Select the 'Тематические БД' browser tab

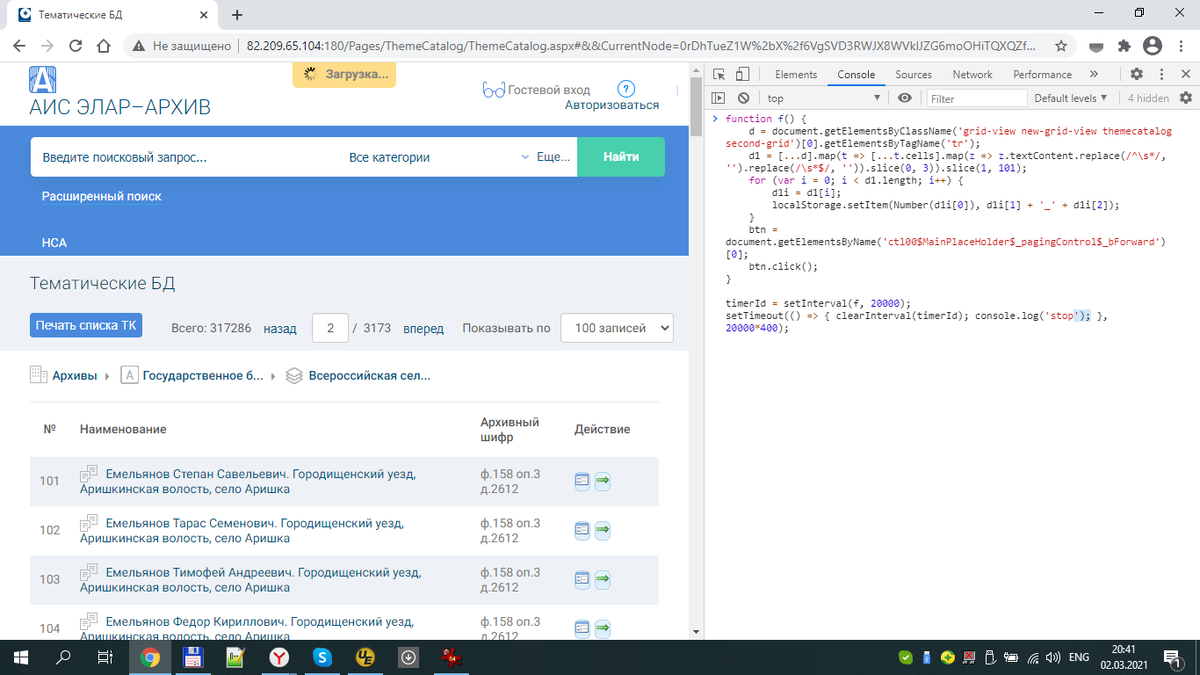pos(110,15)
